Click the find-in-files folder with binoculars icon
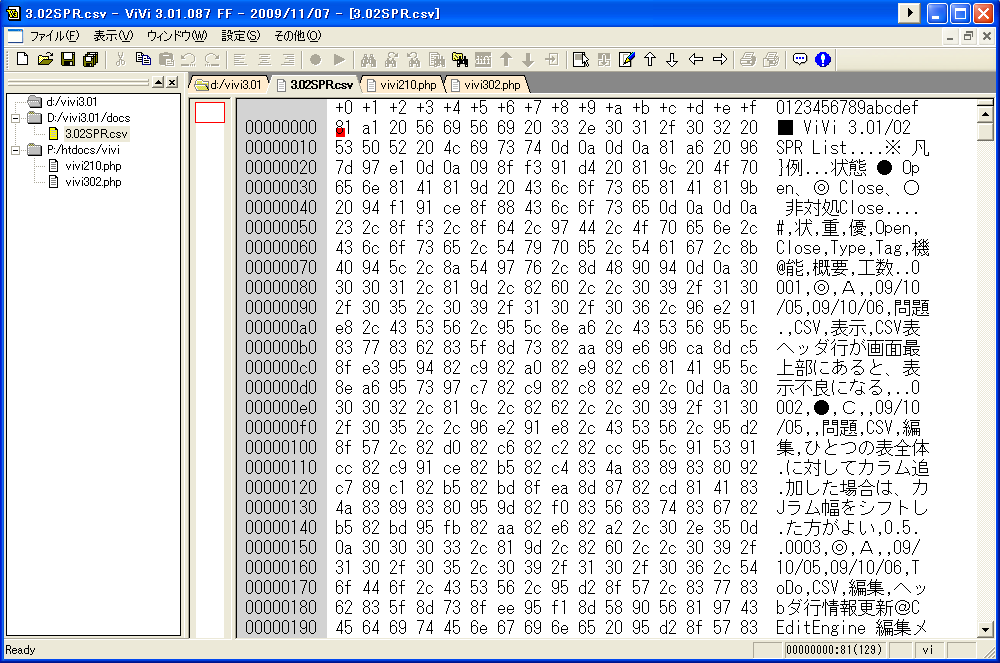This screenshot has height=663, width=1000. click(459, 59)
